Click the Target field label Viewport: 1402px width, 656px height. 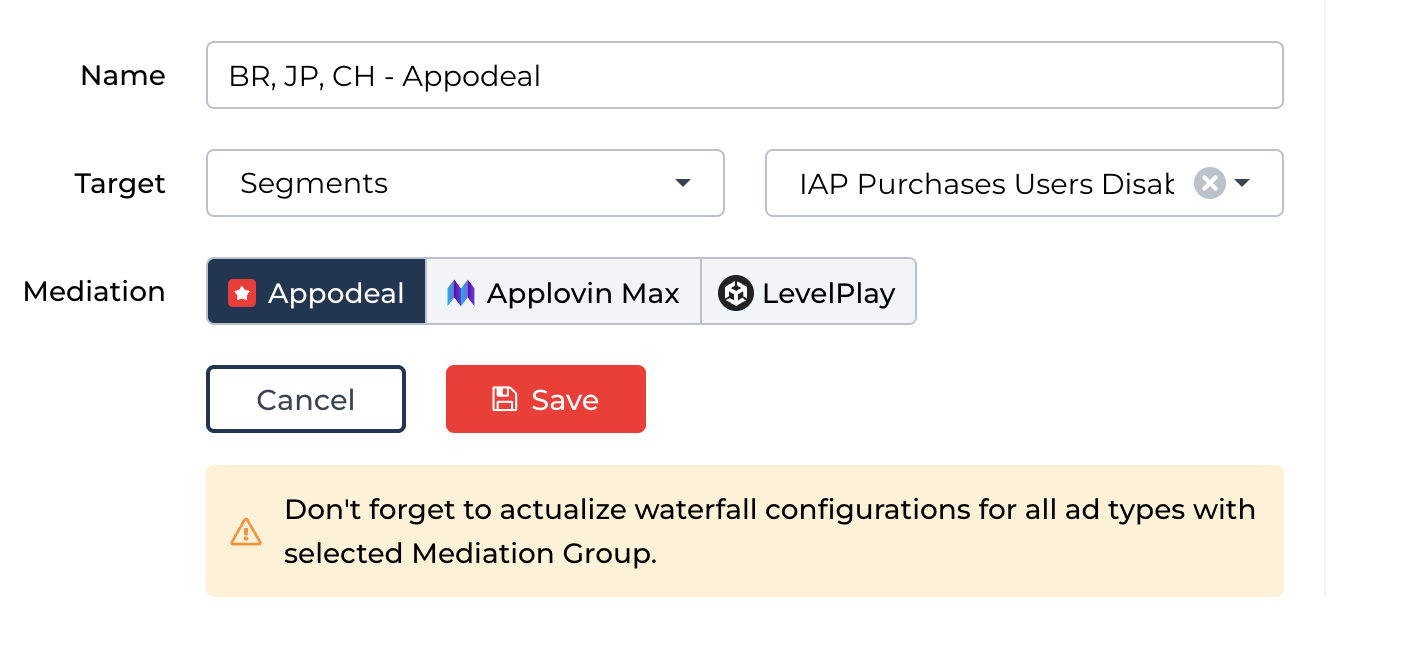pos(120,184)
